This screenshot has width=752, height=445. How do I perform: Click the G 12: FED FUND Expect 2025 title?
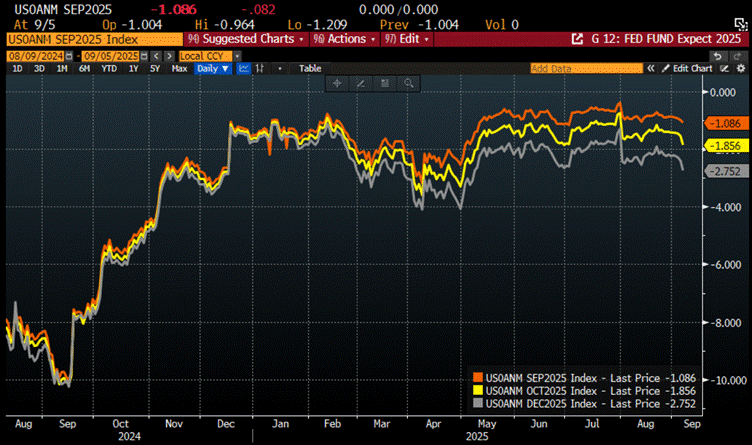(x=667, y=39)
